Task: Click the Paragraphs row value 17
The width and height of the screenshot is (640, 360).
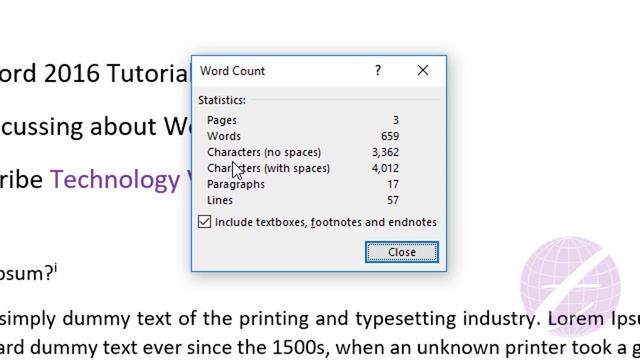Action: pyautogui.click(x=393, y=184)
